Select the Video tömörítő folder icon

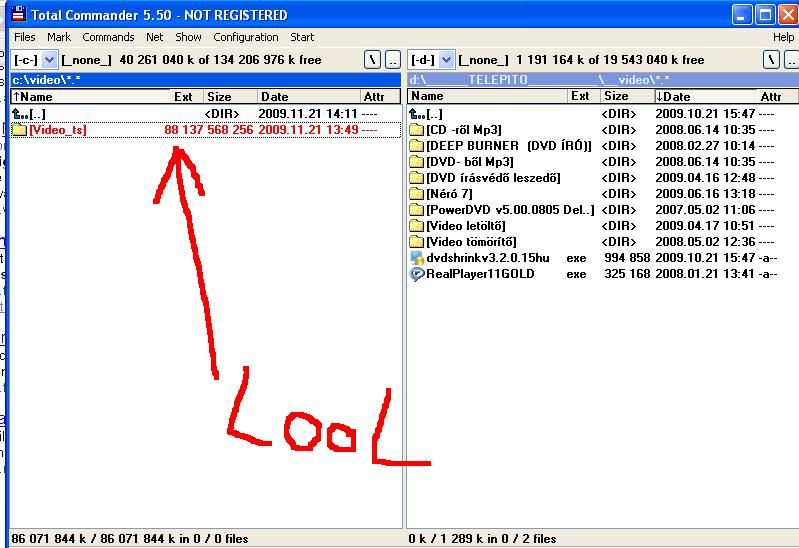pos(417,242)
